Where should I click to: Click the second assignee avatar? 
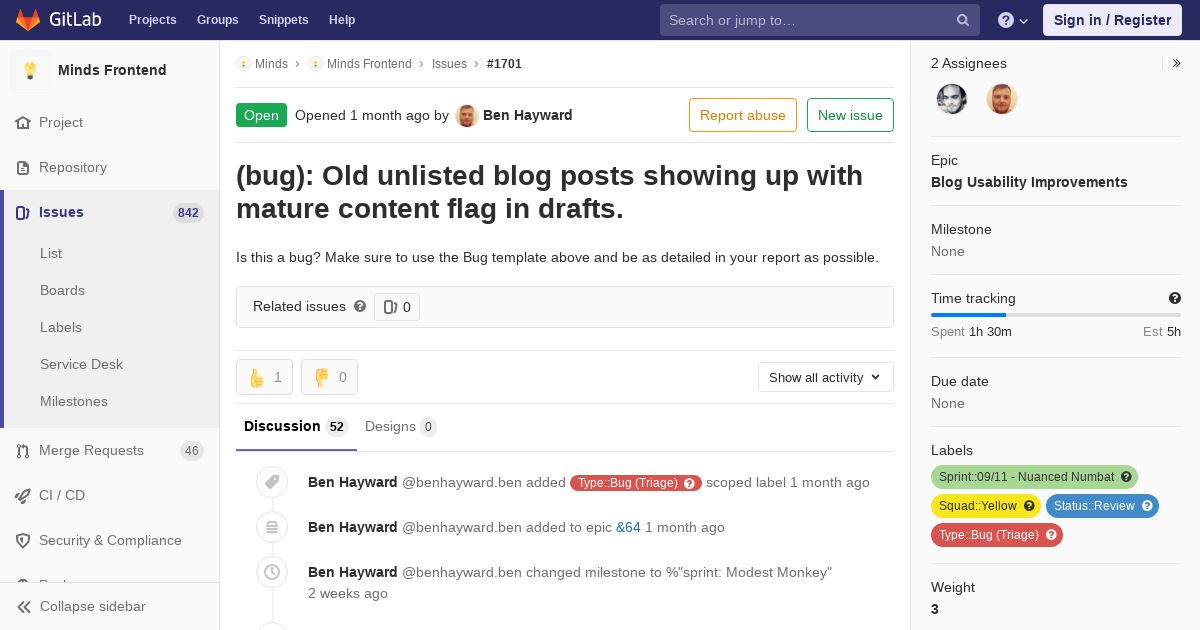(x=1002, y=99)
